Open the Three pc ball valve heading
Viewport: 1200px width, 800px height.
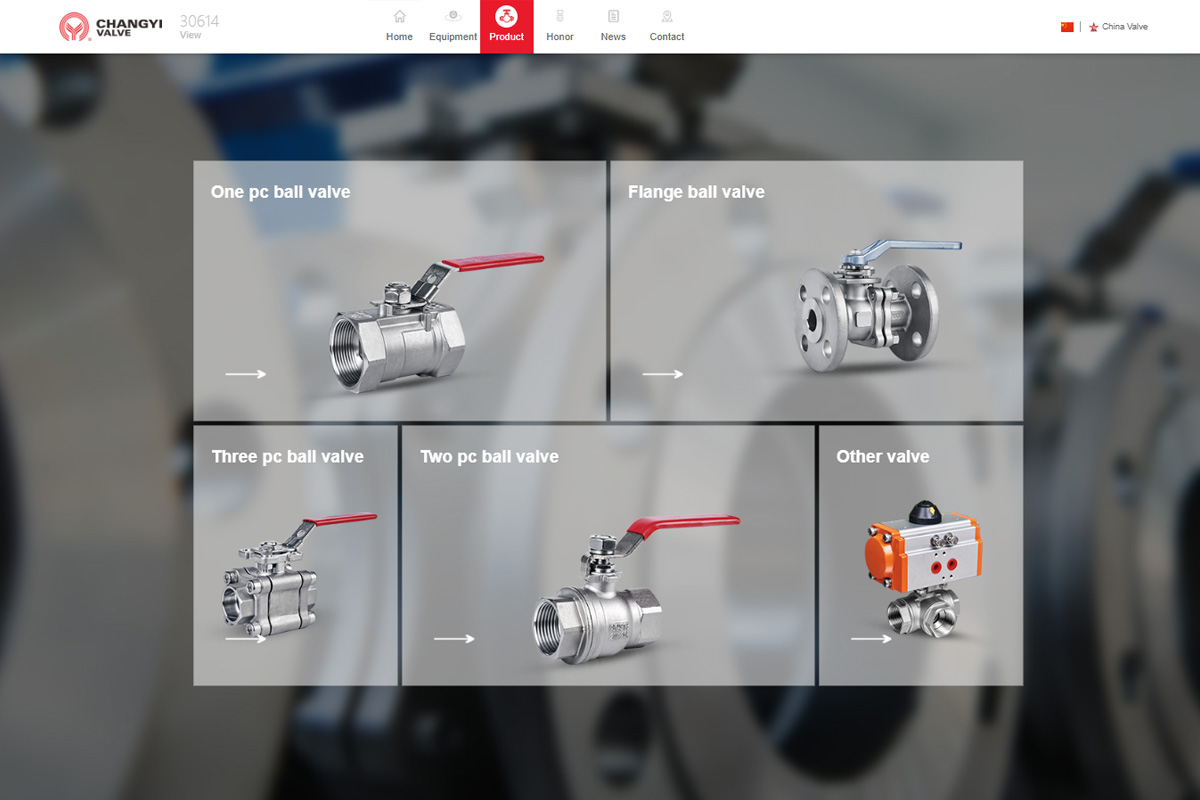tap(287, 457)
